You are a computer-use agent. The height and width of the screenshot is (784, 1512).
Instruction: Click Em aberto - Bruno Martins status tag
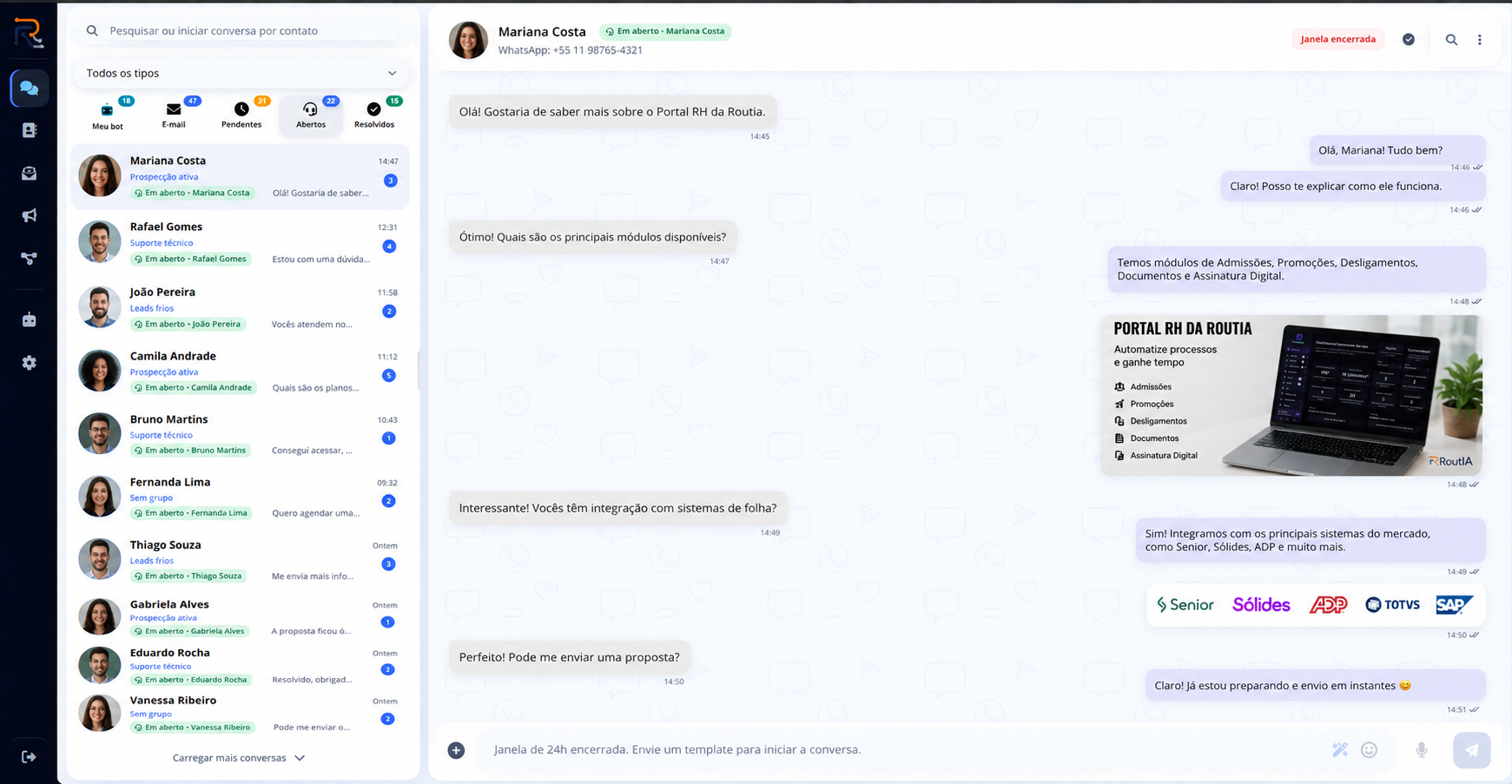pos(190,451)
